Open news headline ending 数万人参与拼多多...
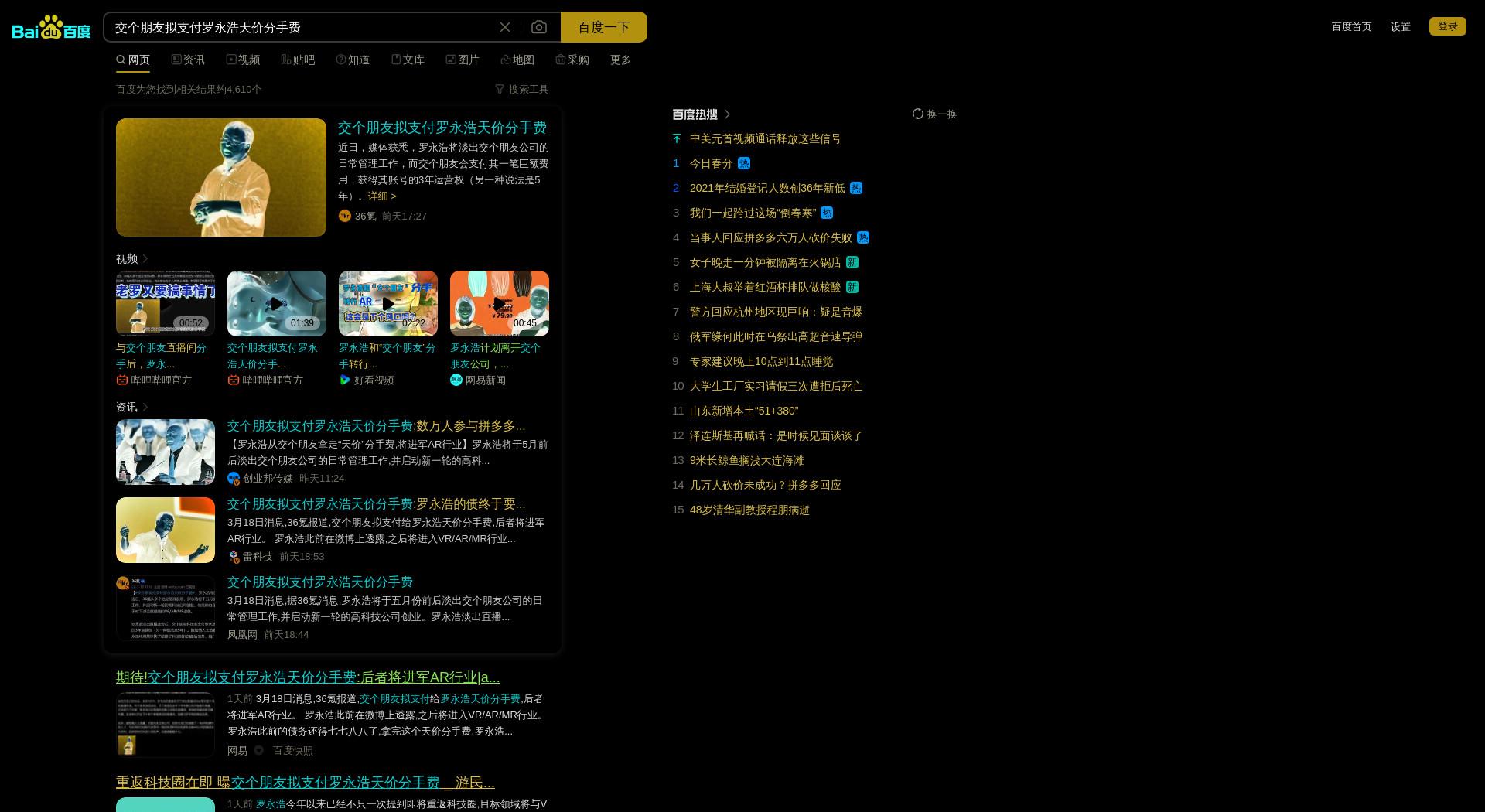This screenshot has height=812, width=1485. pos(377,426)
